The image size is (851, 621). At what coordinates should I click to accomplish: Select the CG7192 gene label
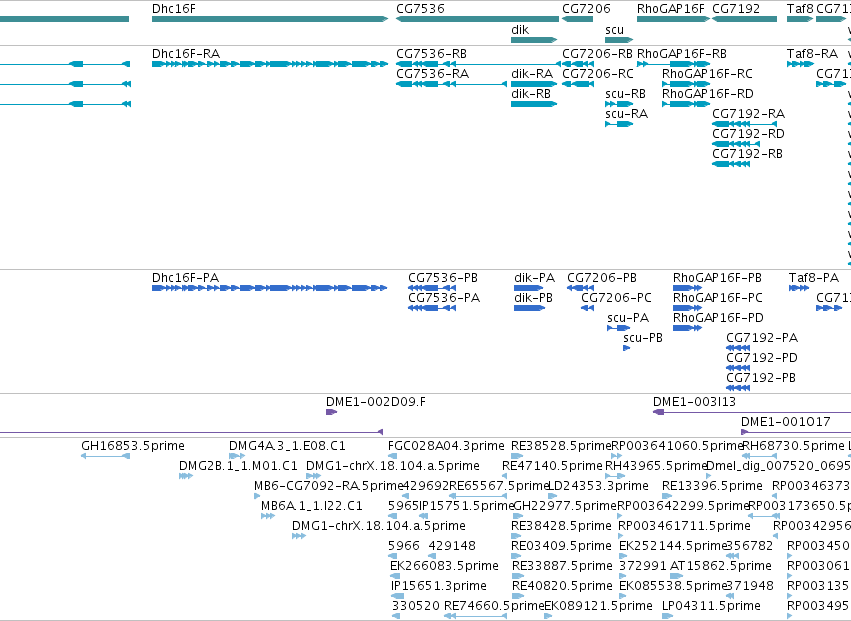(x=736, y=9)
